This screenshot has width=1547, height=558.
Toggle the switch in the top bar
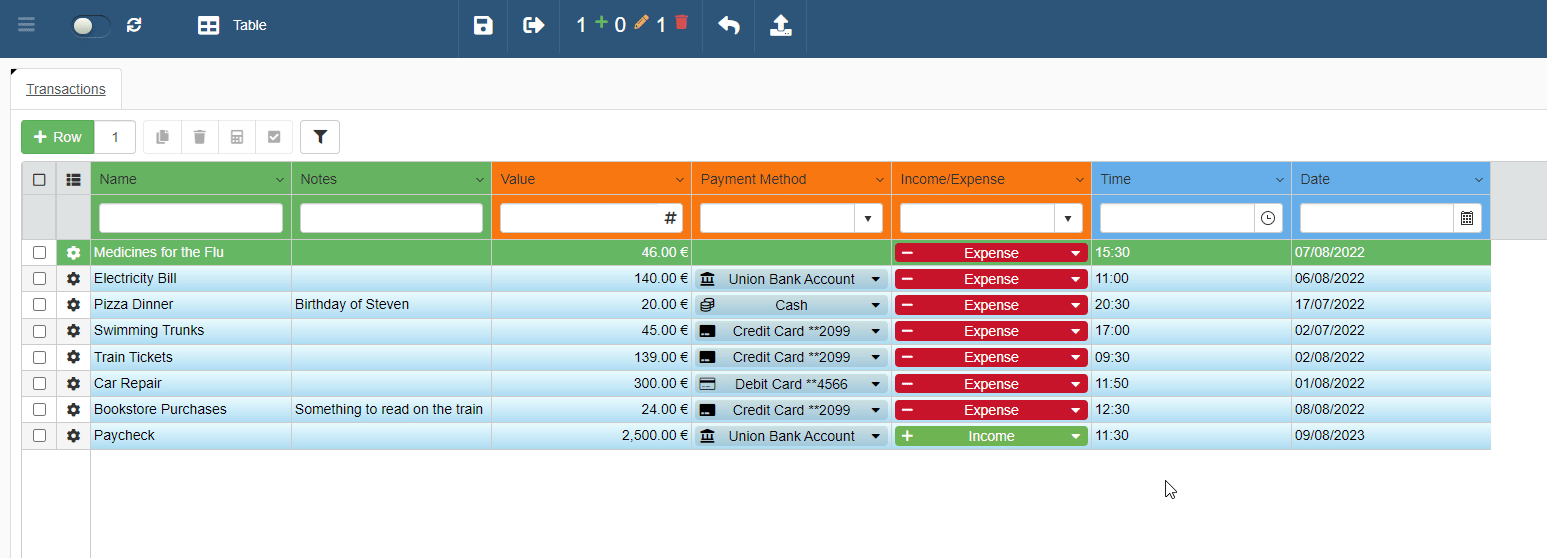pos(90,26)
